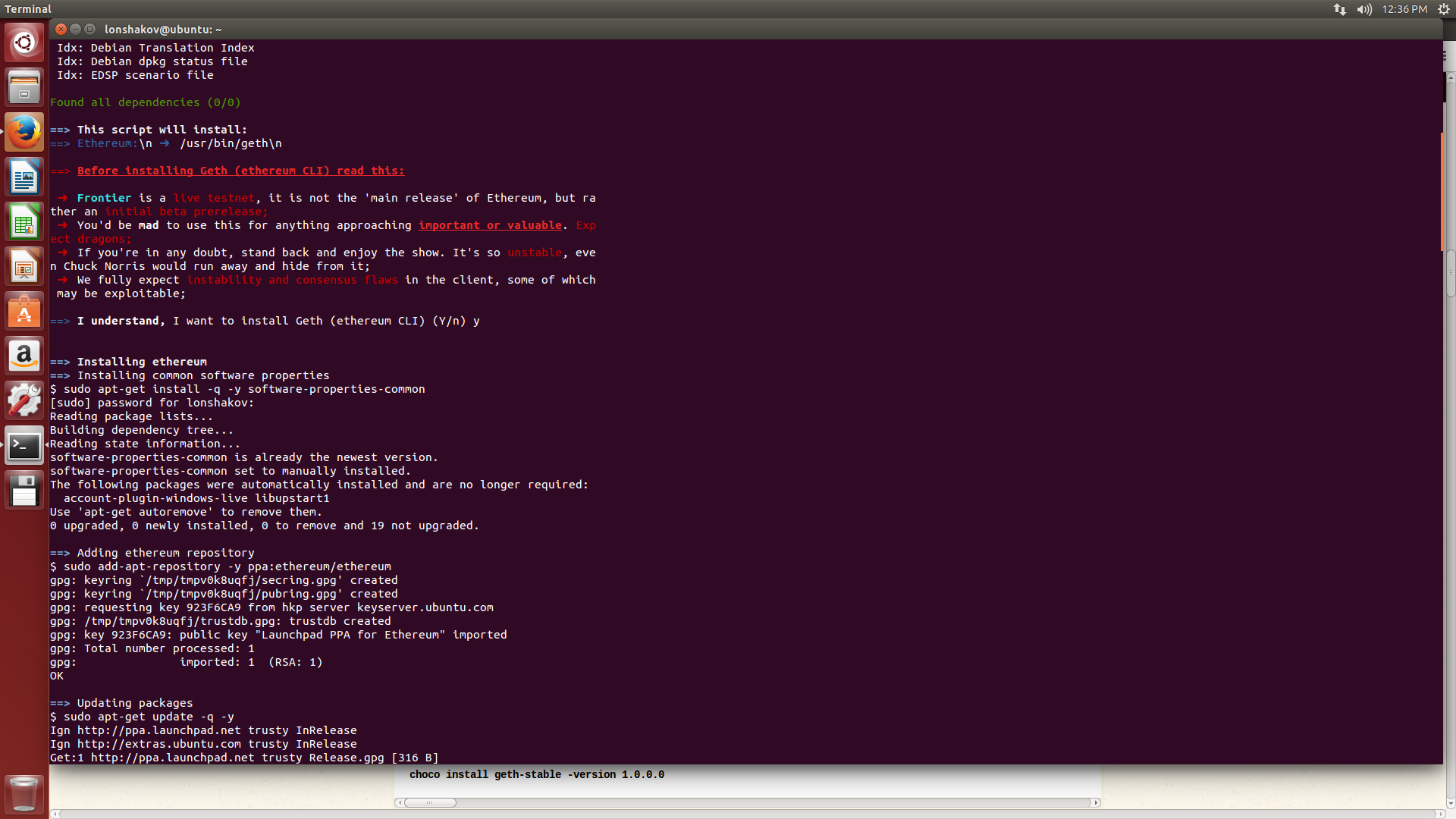Open the Trash in the launcher
The width and height of the screenshot is (1456, 819).
24,793
